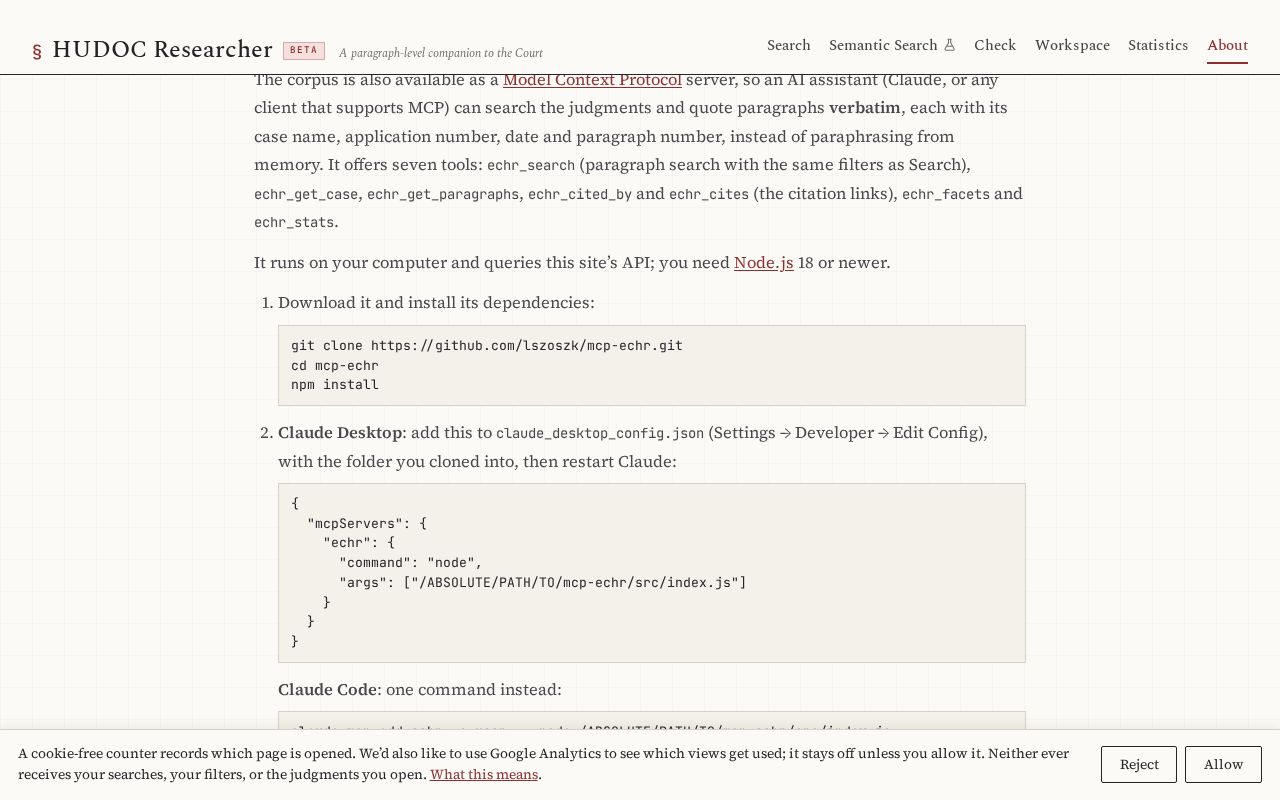
Task: Click the echr_get_paragraphs tool name
Action: point(443,194)
